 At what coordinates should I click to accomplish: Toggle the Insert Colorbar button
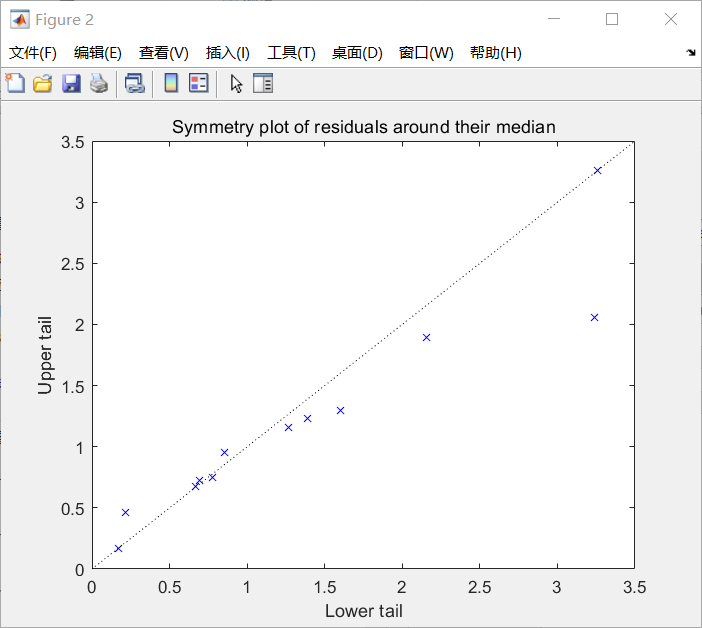point(171,84)
